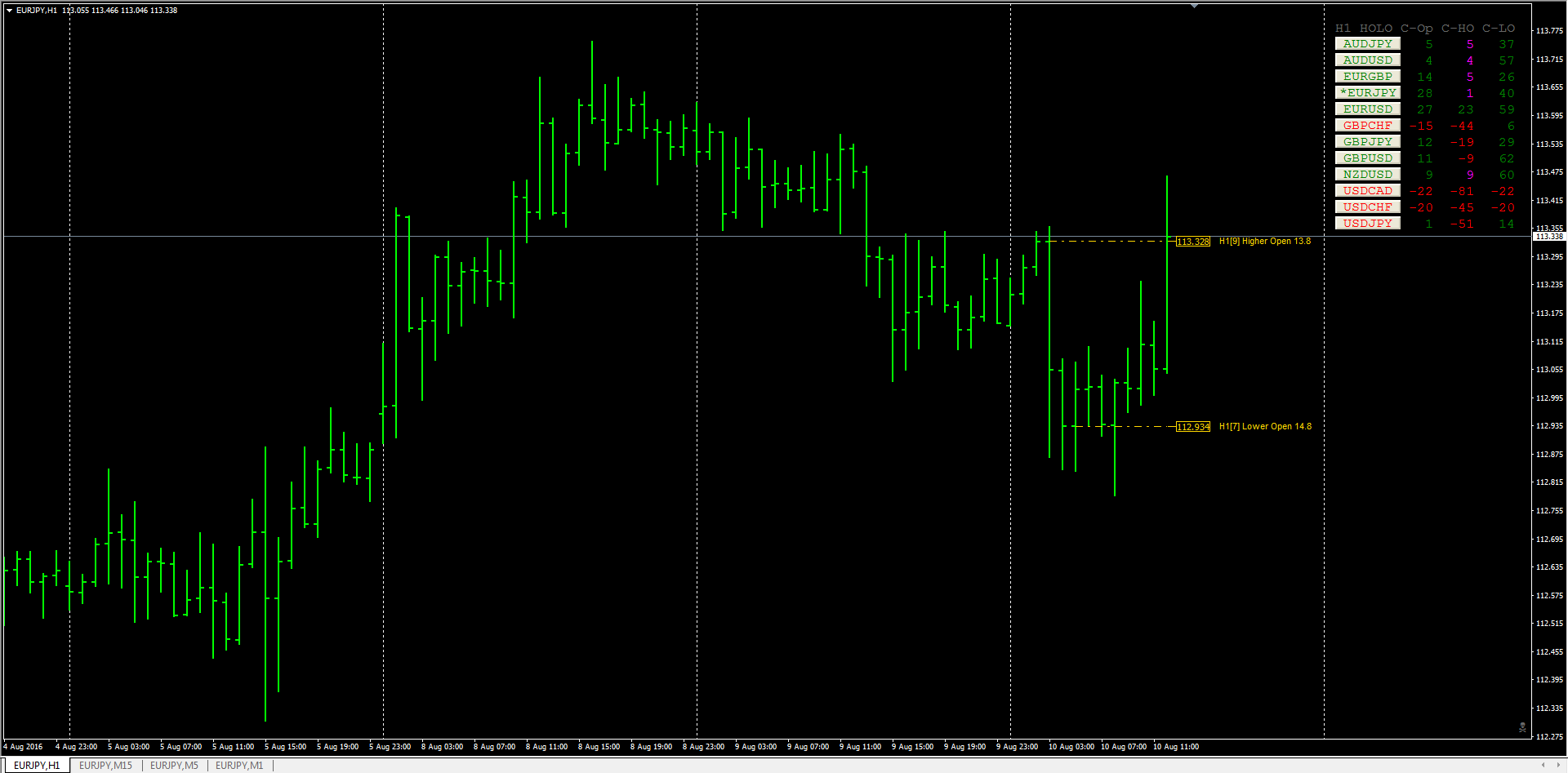The image size is (1568, 773).
Task: Click the HOLO header label
Action: [1376, 29]
